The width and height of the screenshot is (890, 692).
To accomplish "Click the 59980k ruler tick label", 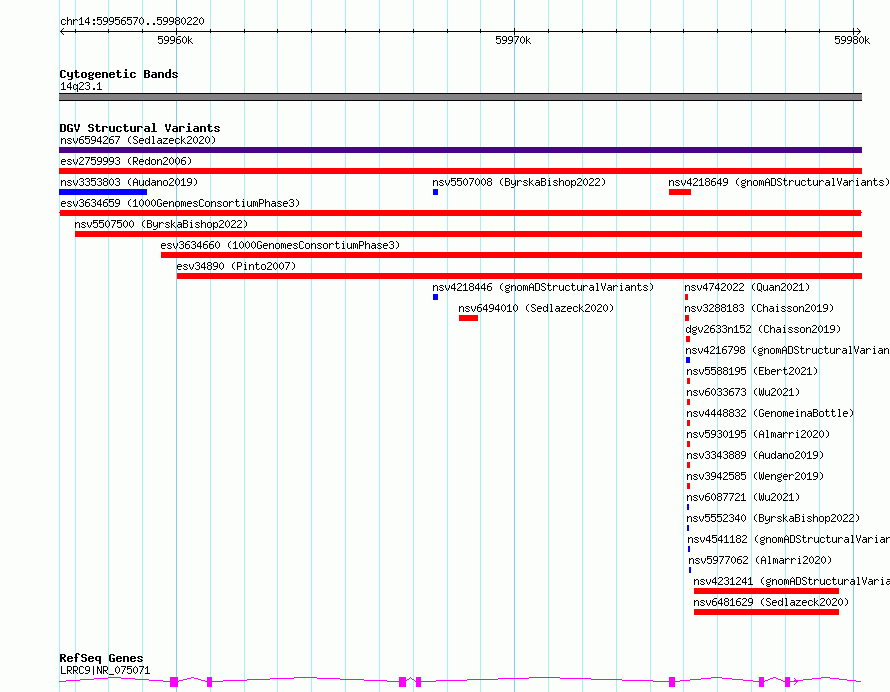I will [x=852, y=40].
